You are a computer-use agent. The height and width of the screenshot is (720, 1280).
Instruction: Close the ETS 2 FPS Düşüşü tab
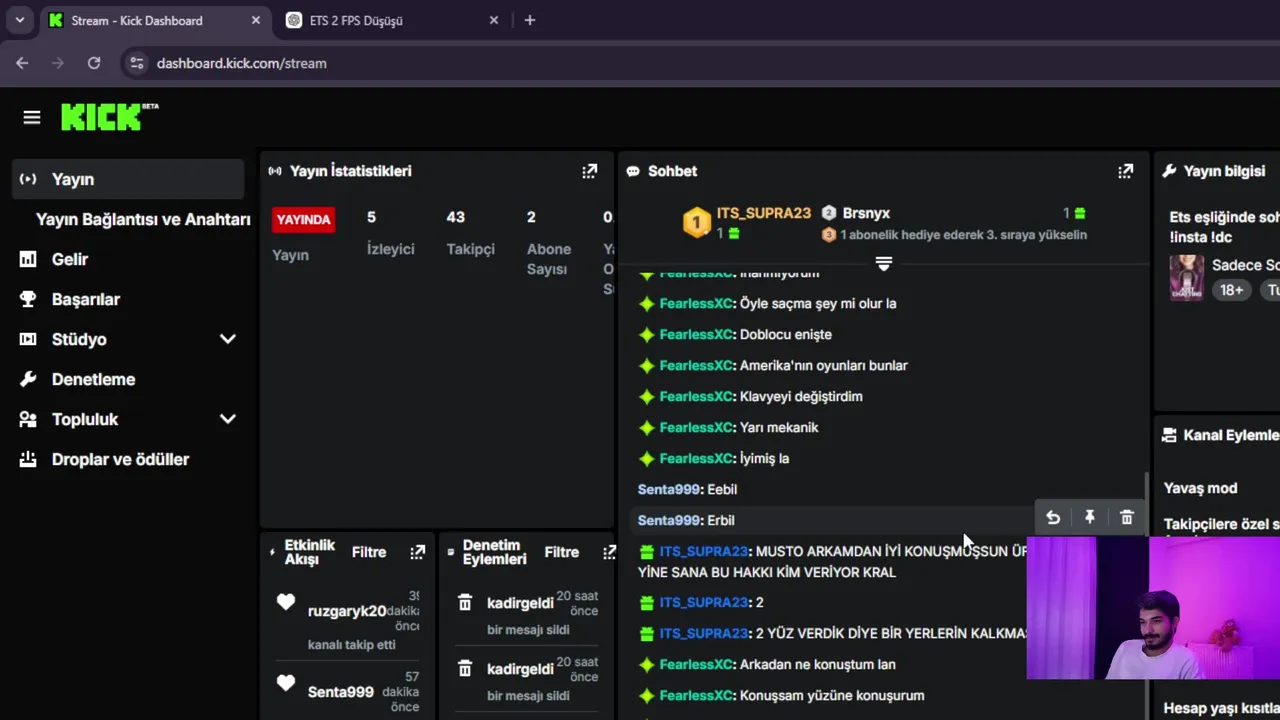[493, 20]
